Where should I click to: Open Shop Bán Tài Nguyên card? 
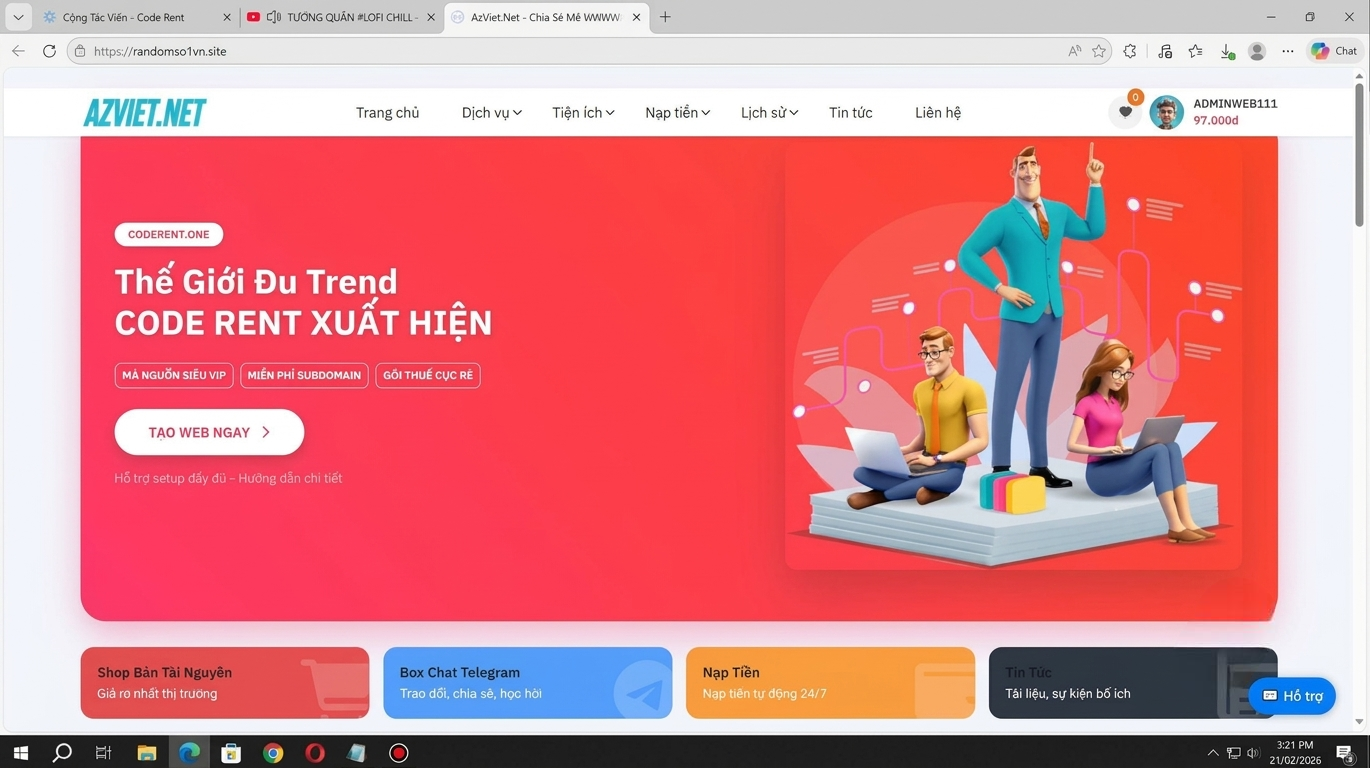point(225,683)
